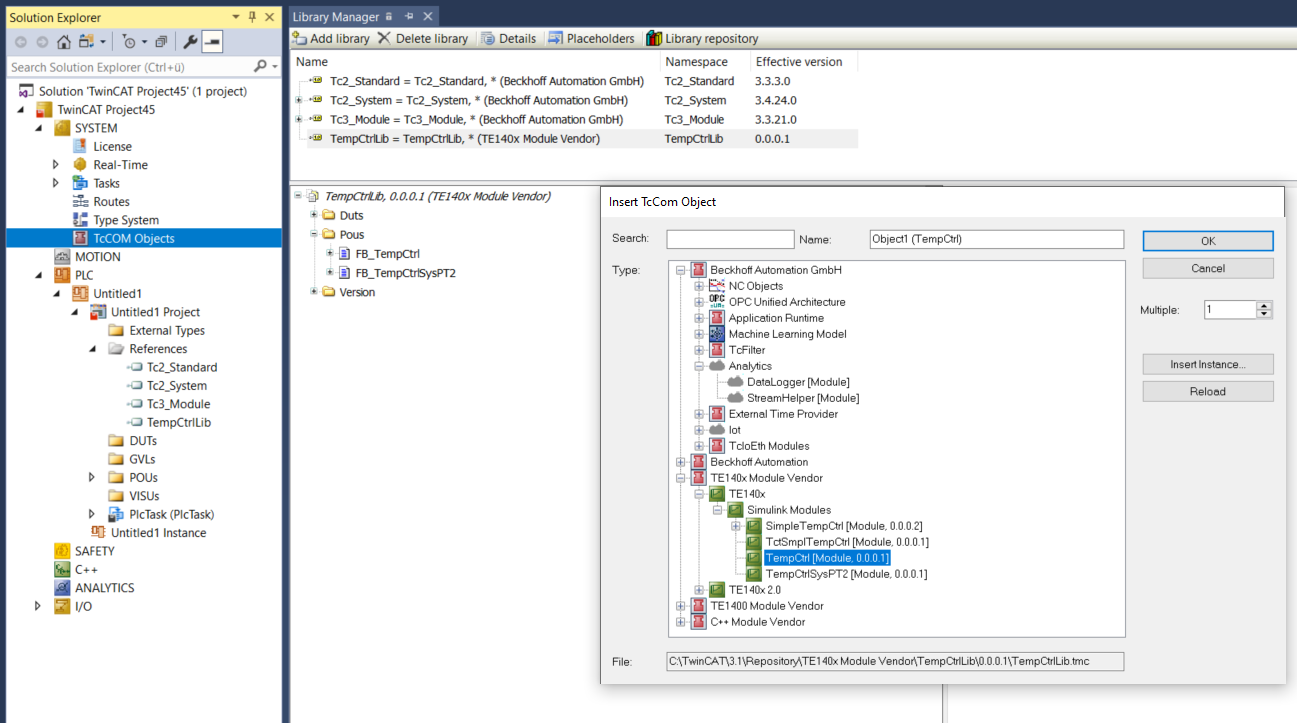Screen dimensions: 1297x723
Task: Click the Properties wrench icon in Solution Explorer
Action: click(190, 42)
